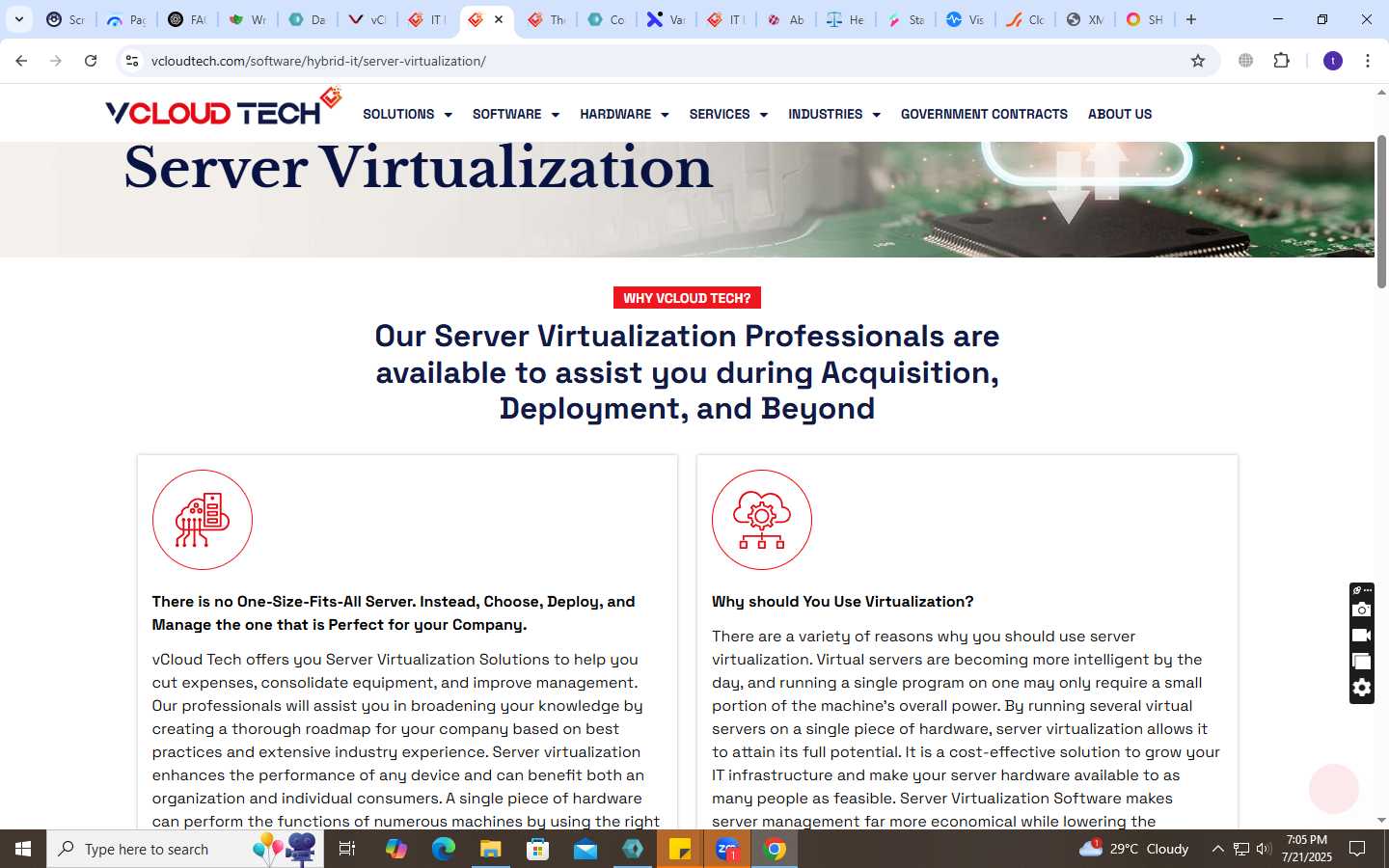Viewport: 1389px width, 868px height.
Task: Launch Microsoft Edge from taskbar
Action: pyautogui.click(x=443, y=849)
